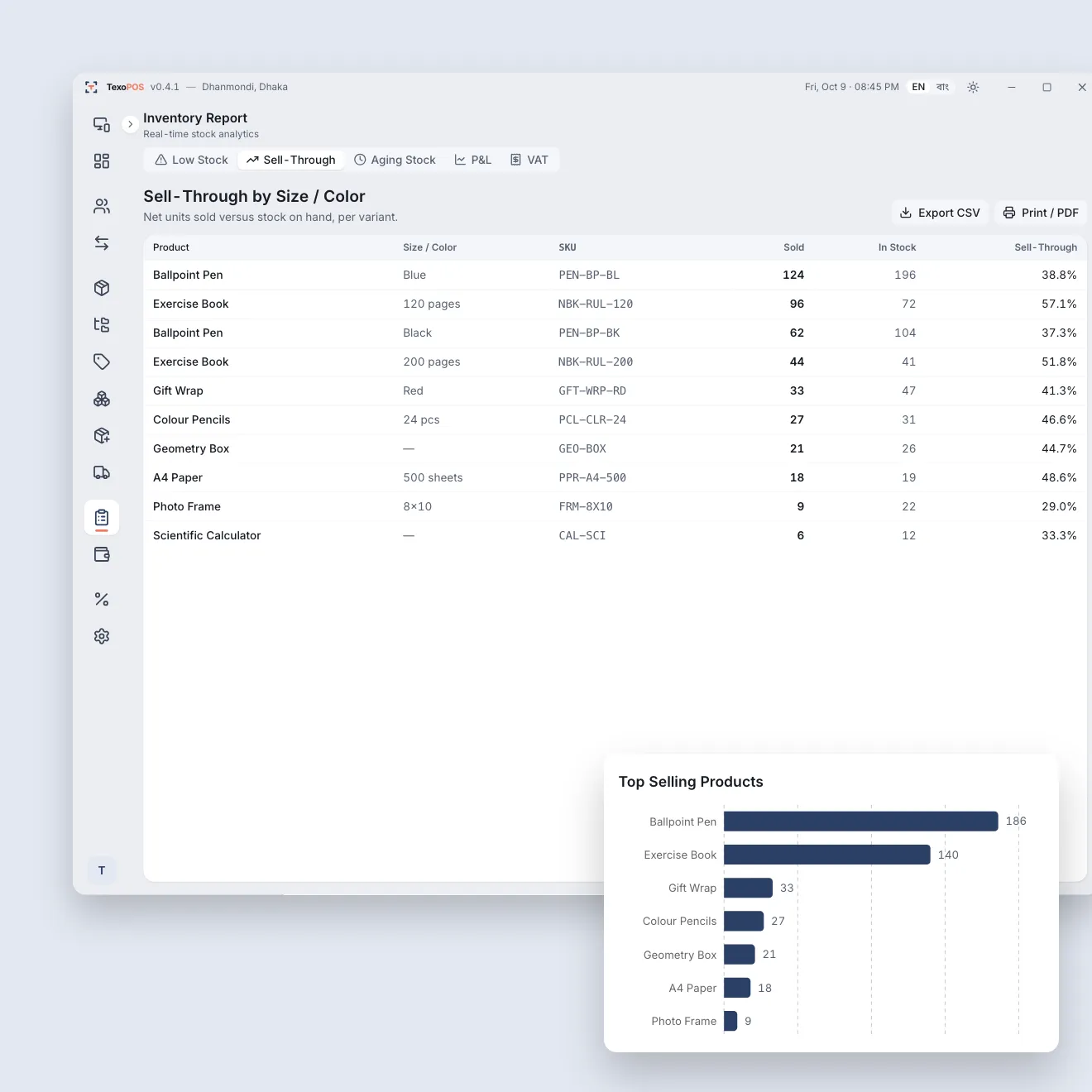Open the POS terminal screen icon in sidebar
This screenshot has height=1092, width=1092.
click(x=102, y=124)
